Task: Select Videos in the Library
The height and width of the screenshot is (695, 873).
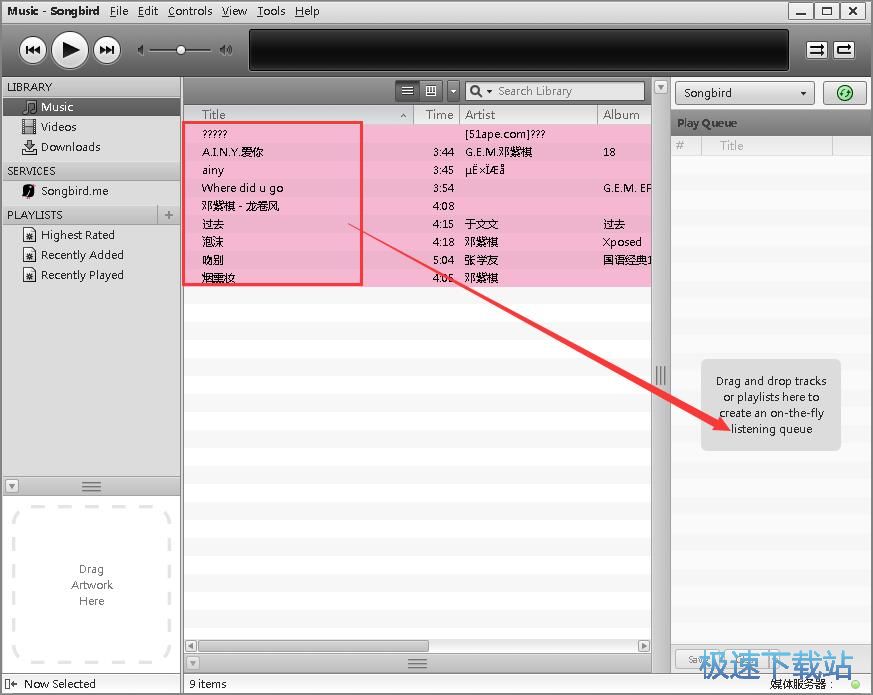Action: pyautogui.click(x=91, y=127)
